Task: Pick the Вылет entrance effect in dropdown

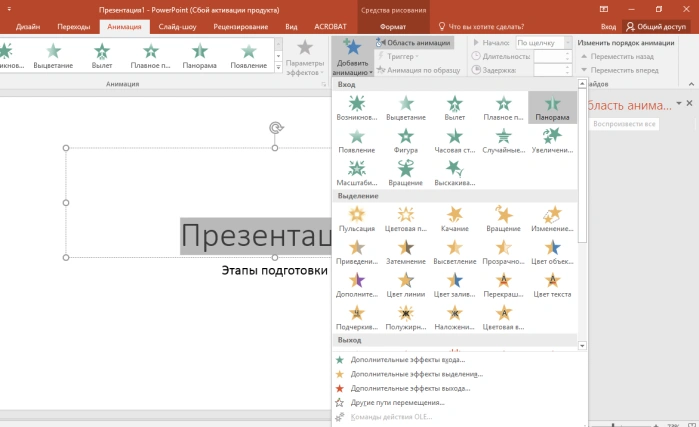Action: (455, 108)
